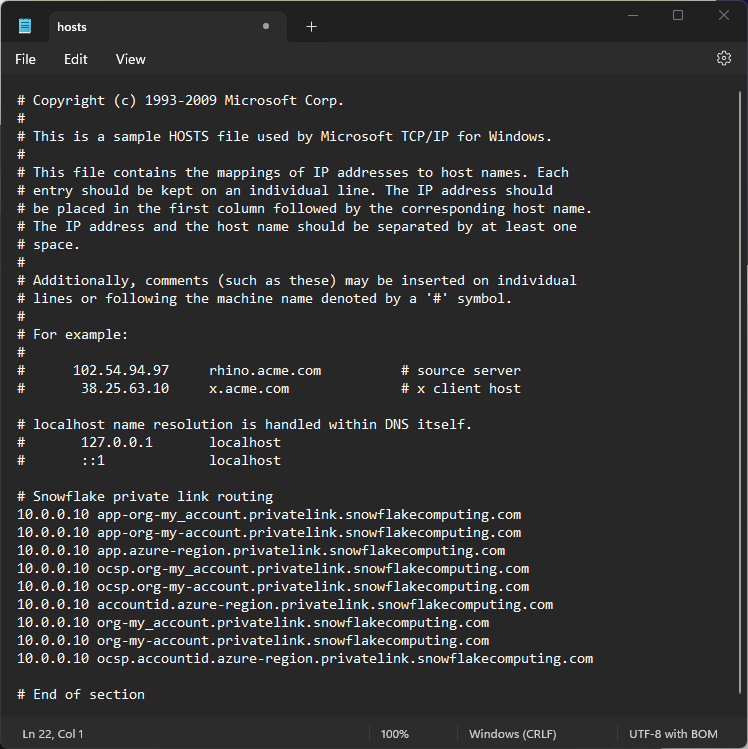This screenshot has height=749, width=748.
Task: Click the 'This file contains the mappings' line
Action: click(293, 172)
